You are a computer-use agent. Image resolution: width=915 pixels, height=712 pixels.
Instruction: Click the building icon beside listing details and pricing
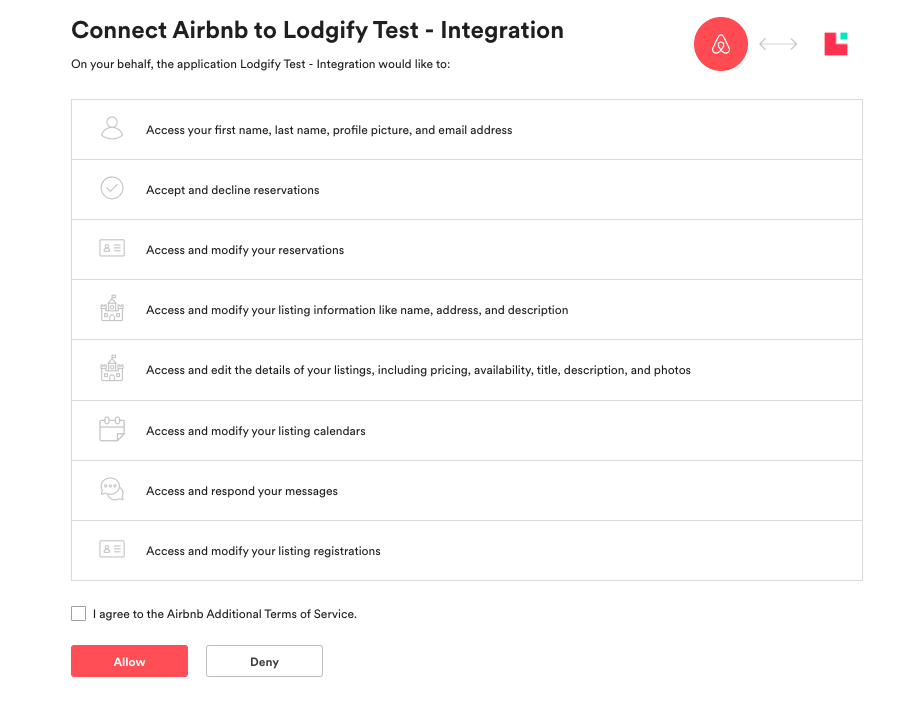112,369
